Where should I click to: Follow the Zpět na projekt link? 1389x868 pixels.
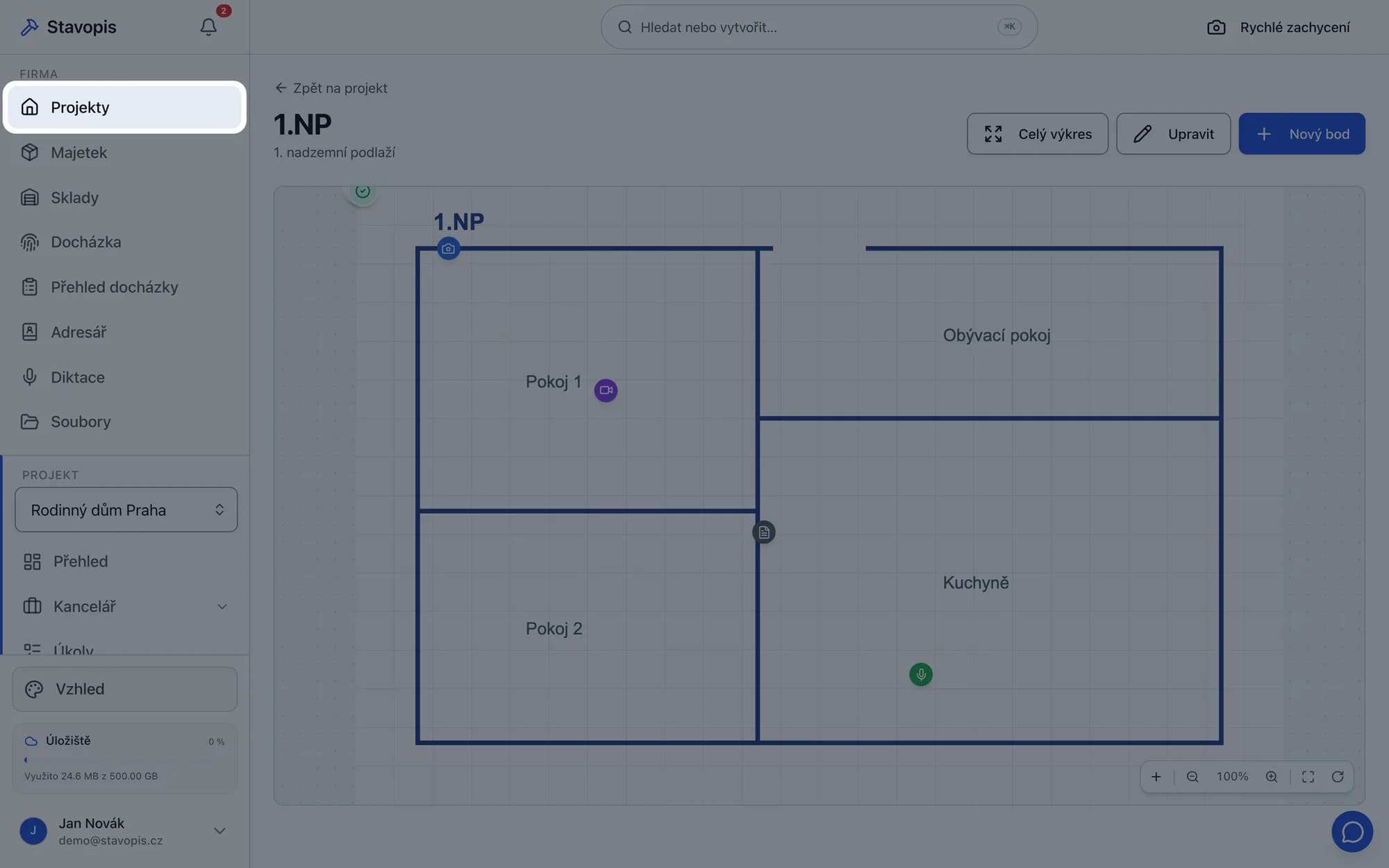[331, 88]
